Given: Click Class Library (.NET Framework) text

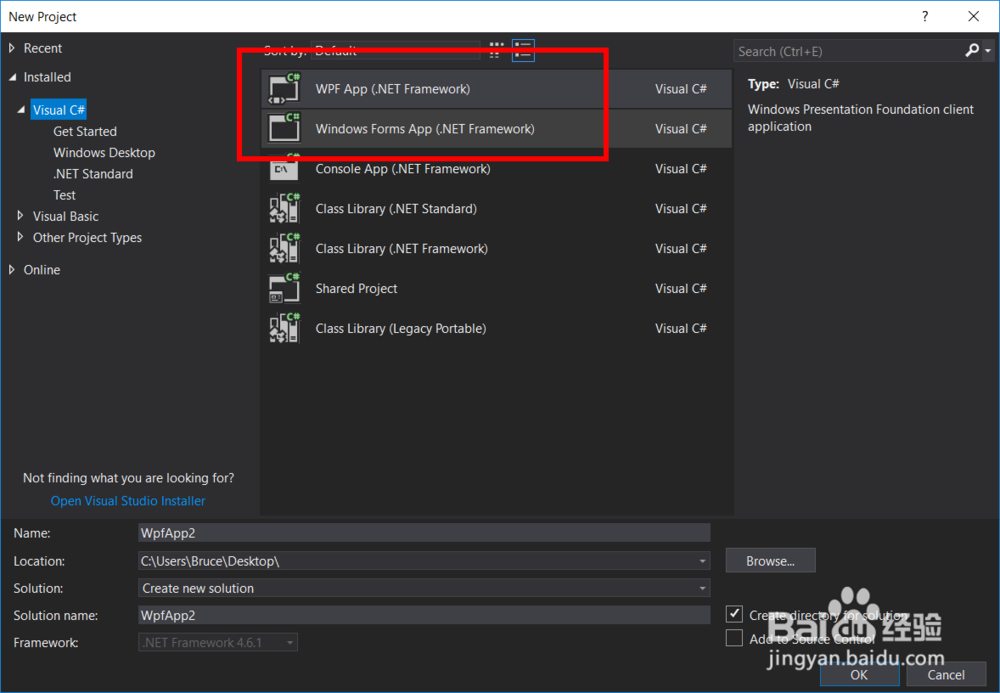Looking at the screenshot, I should tap(402, 249).
